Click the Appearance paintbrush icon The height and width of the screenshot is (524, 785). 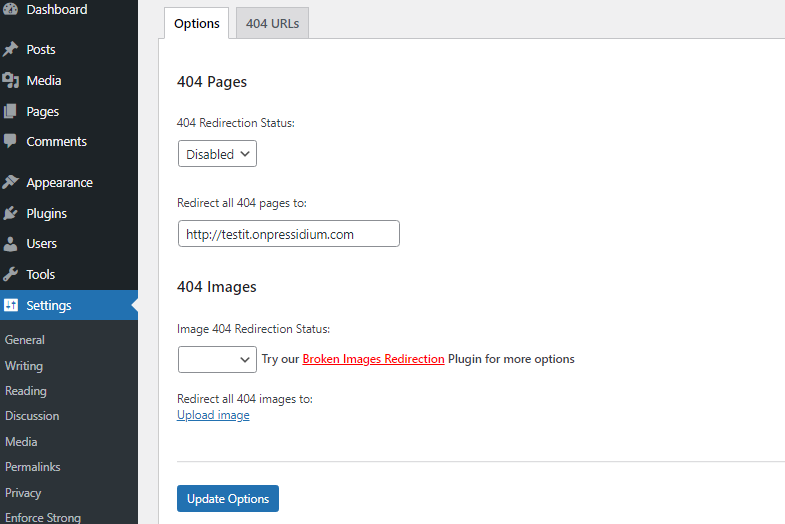click(x=11, y=182)
